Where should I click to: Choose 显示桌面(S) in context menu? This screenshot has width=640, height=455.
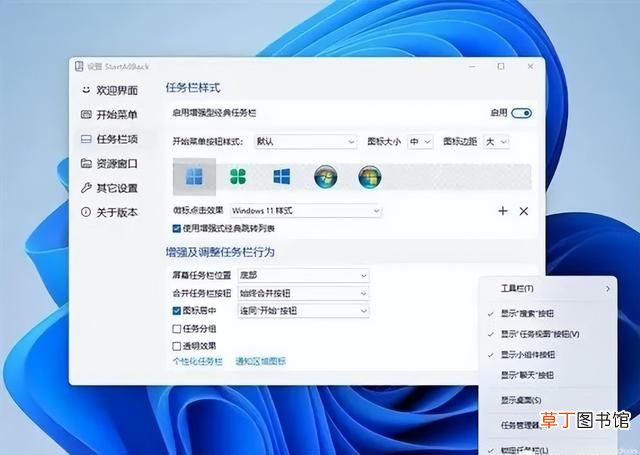pyautogui.click(x=547, y=400)
